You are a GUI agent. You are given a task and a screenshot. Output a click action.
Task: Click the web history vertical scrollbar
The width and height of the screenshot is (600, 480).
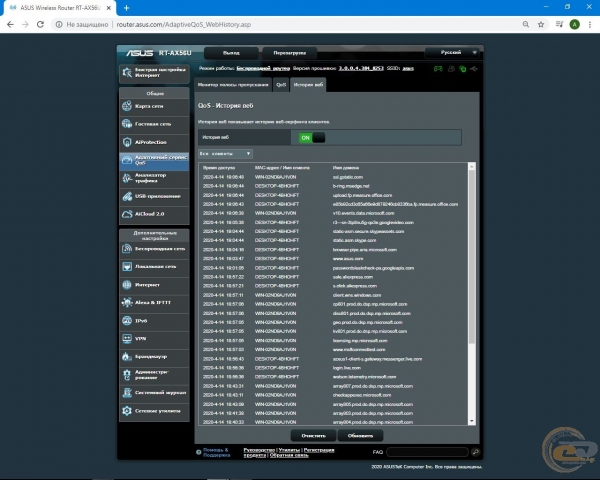472,256
